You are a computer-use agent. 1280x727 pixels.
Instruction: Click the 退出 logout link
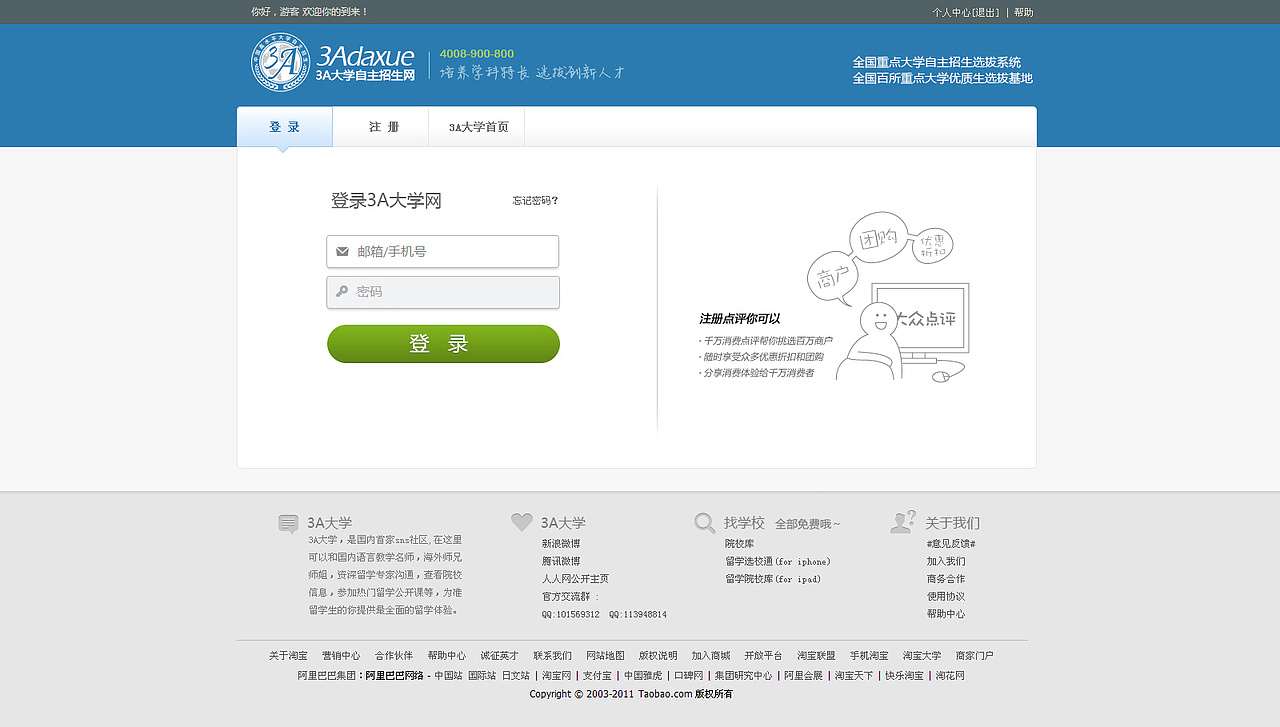(986, 13)
